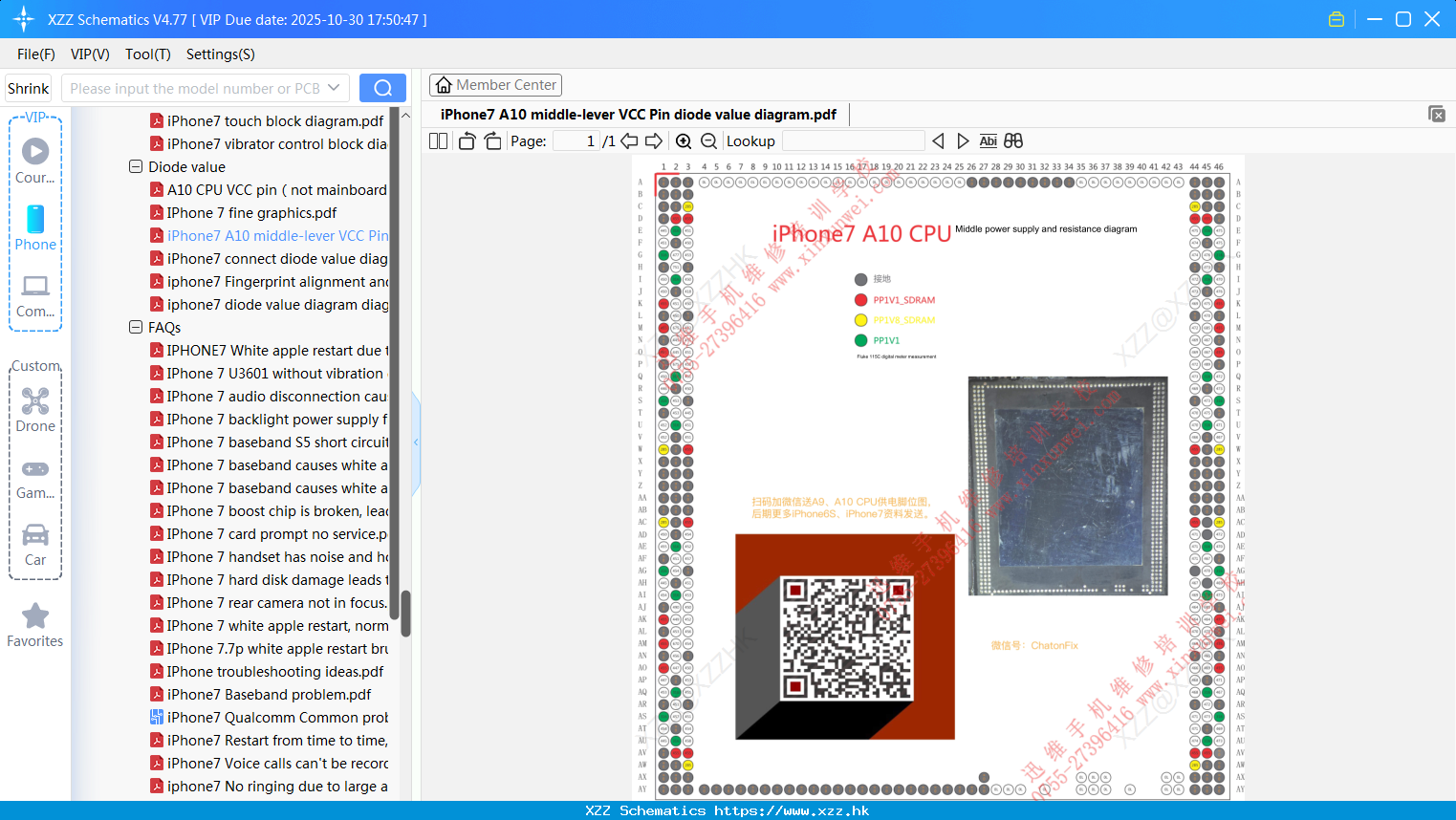Open iPhone7 Baseband problem.pdf
Screen dimensions: 1456x820
(x=261, y=694)
